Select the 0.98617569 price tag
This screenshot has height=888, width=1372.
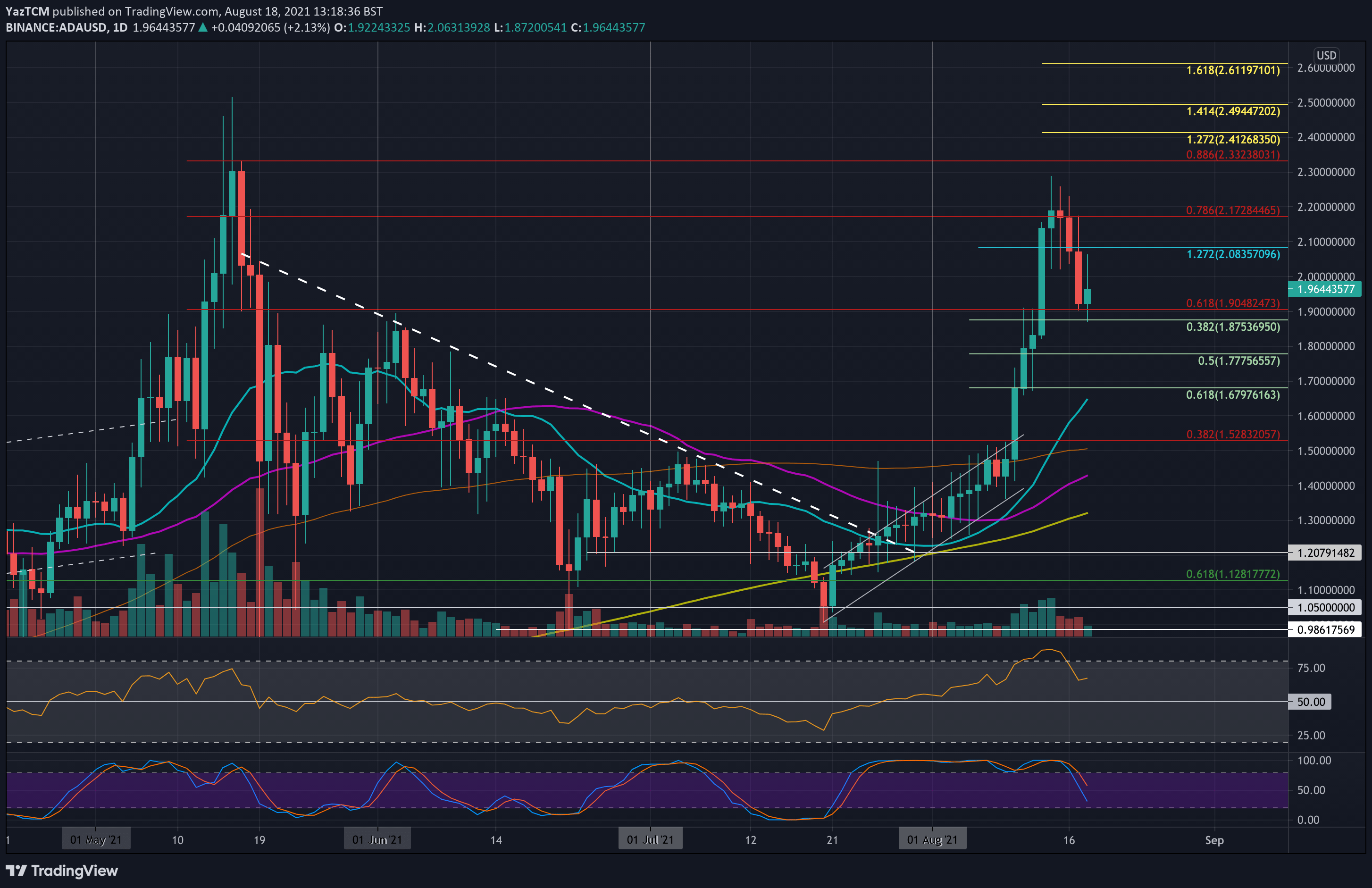click(x=1324, y=630)
